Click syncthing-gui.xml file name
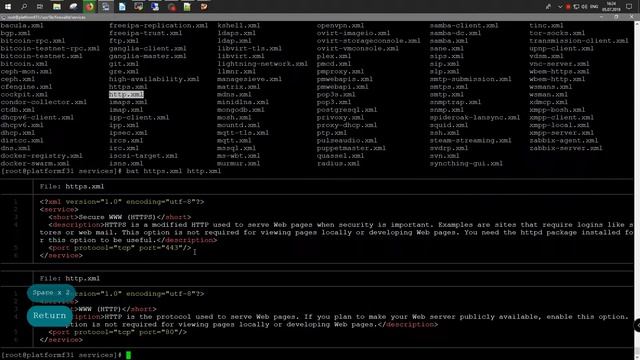Screen dimensions: 640x360 [x=466, y=164]
